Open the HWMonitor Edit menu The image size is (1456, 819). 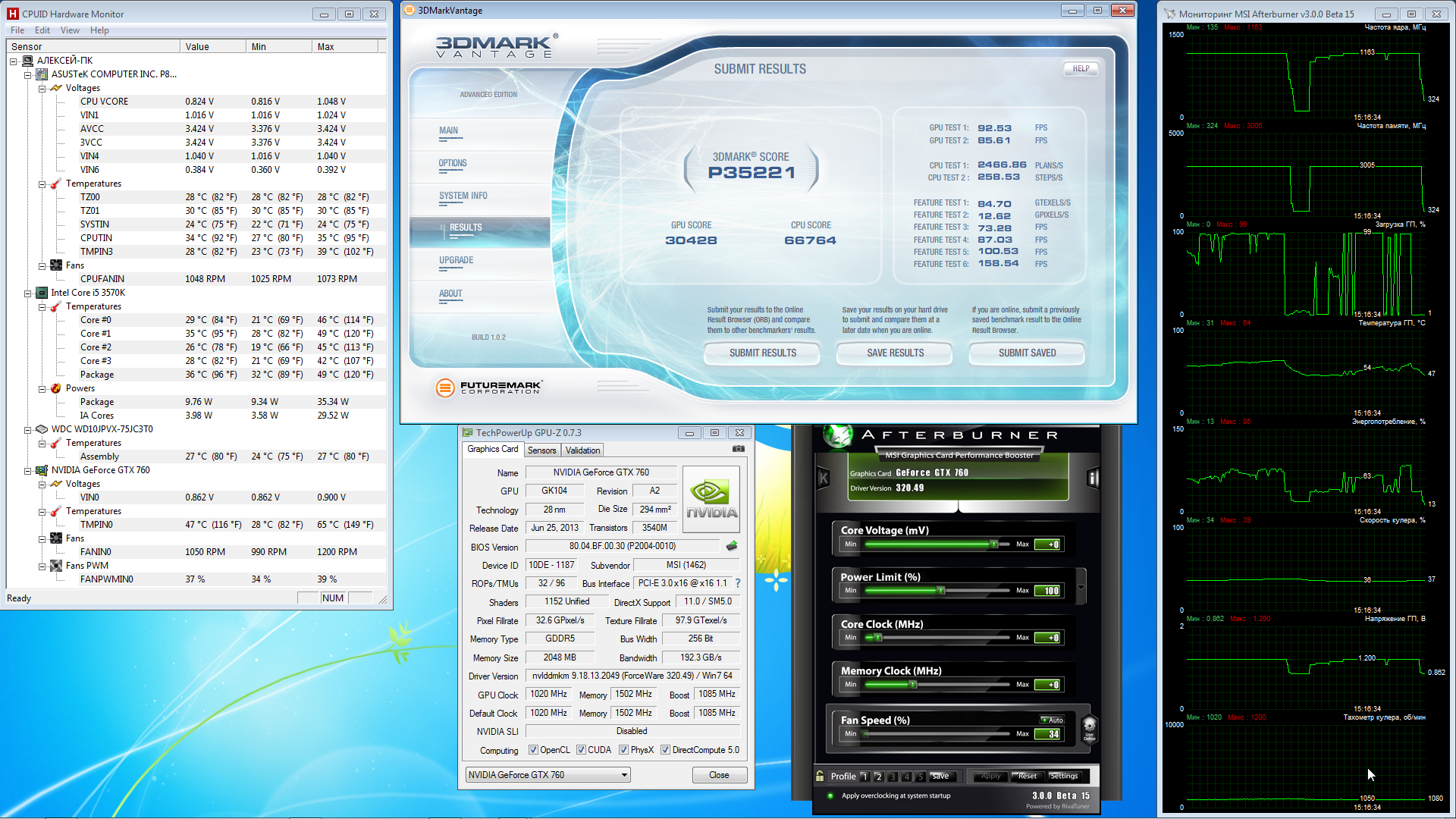[42, 30]
